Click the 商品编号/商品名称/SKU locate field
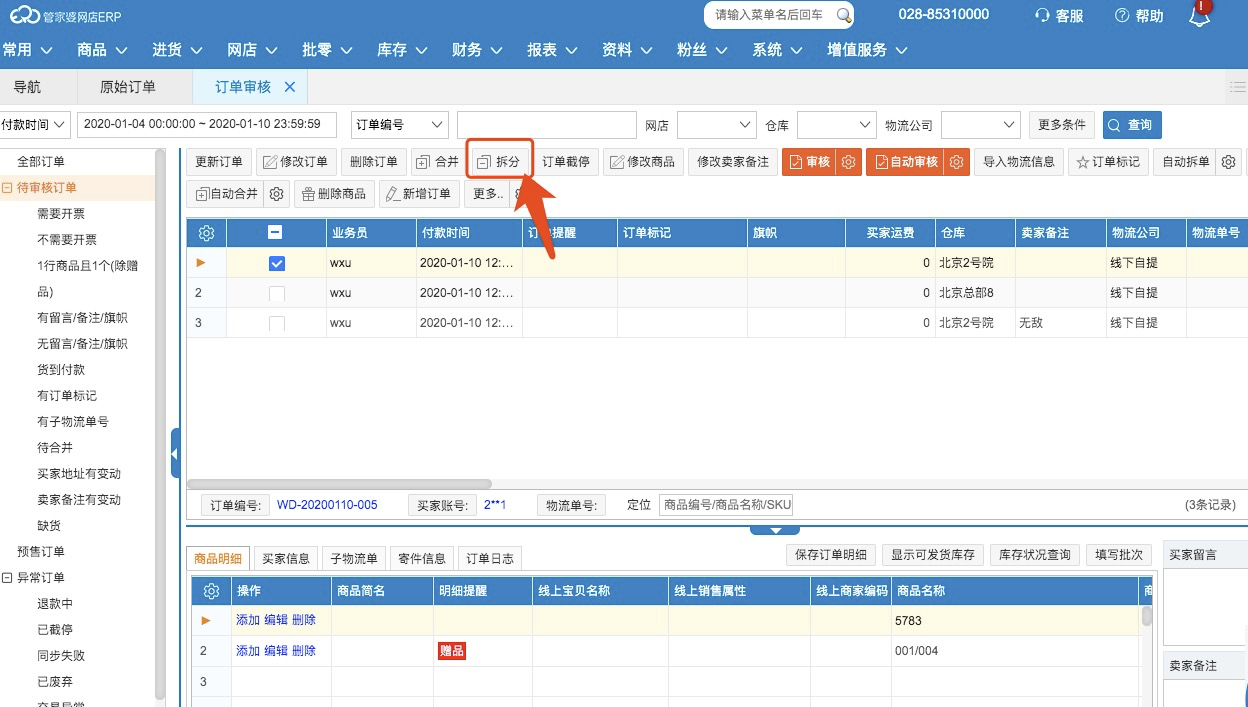 [726, 505]
